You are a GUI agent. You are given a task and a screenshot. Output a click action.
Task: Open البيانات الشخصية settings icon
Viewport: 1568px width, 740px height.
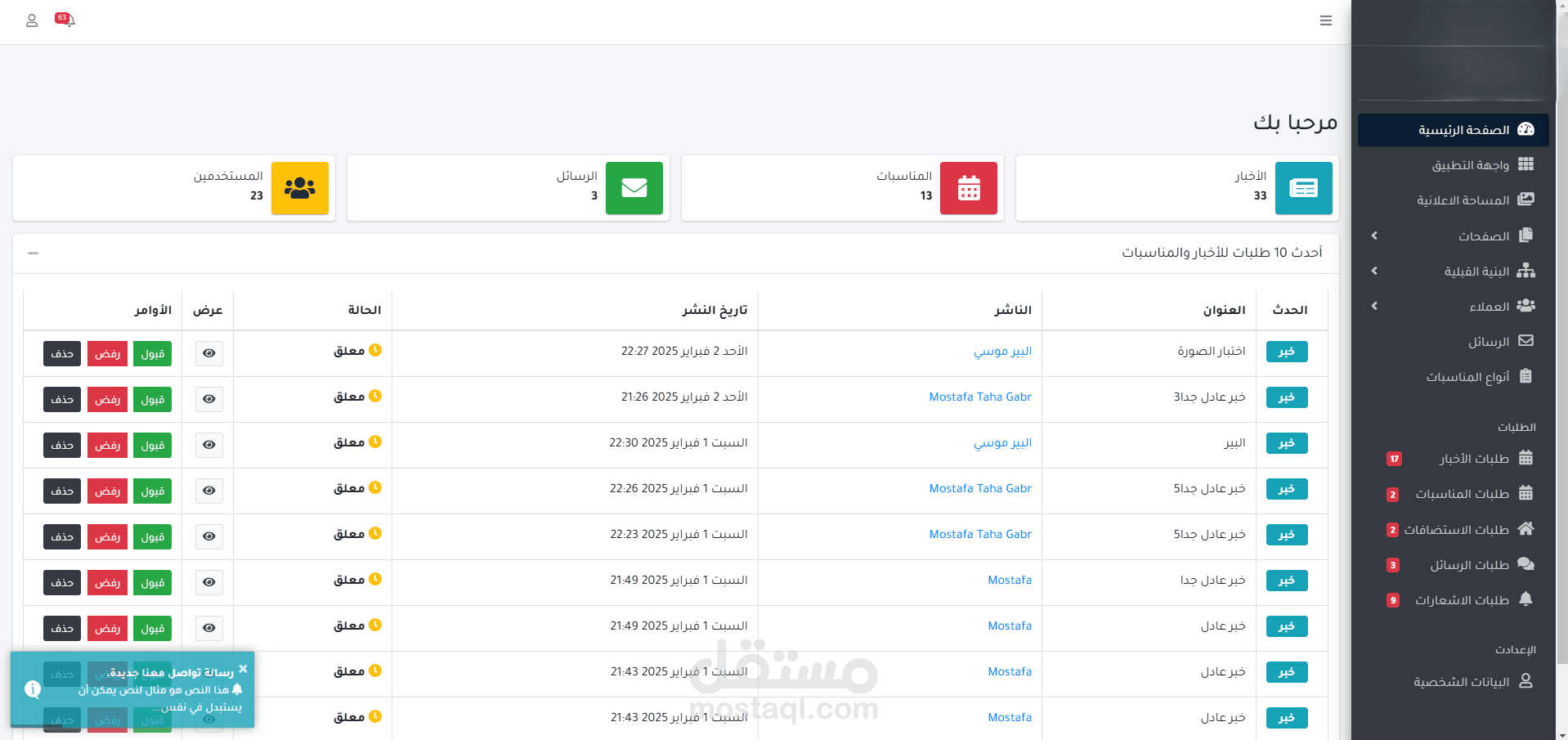(1527, 681)
